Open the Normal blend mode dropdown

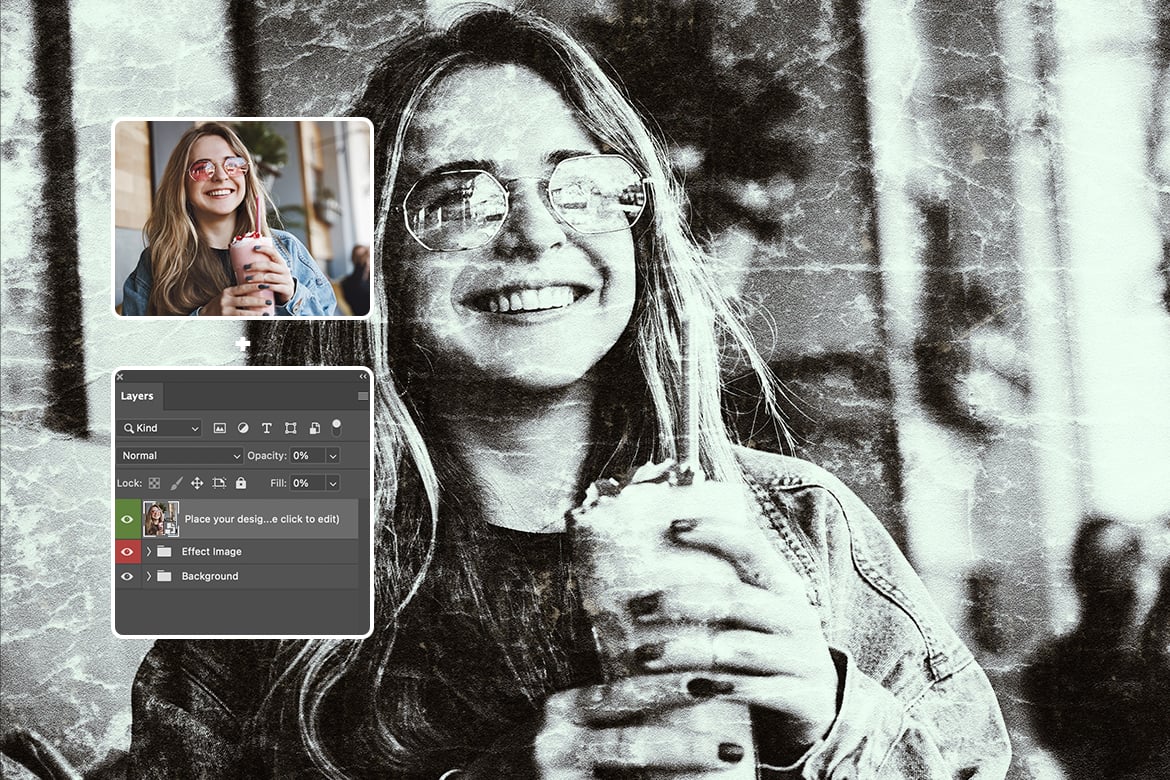tap(181, 455)
